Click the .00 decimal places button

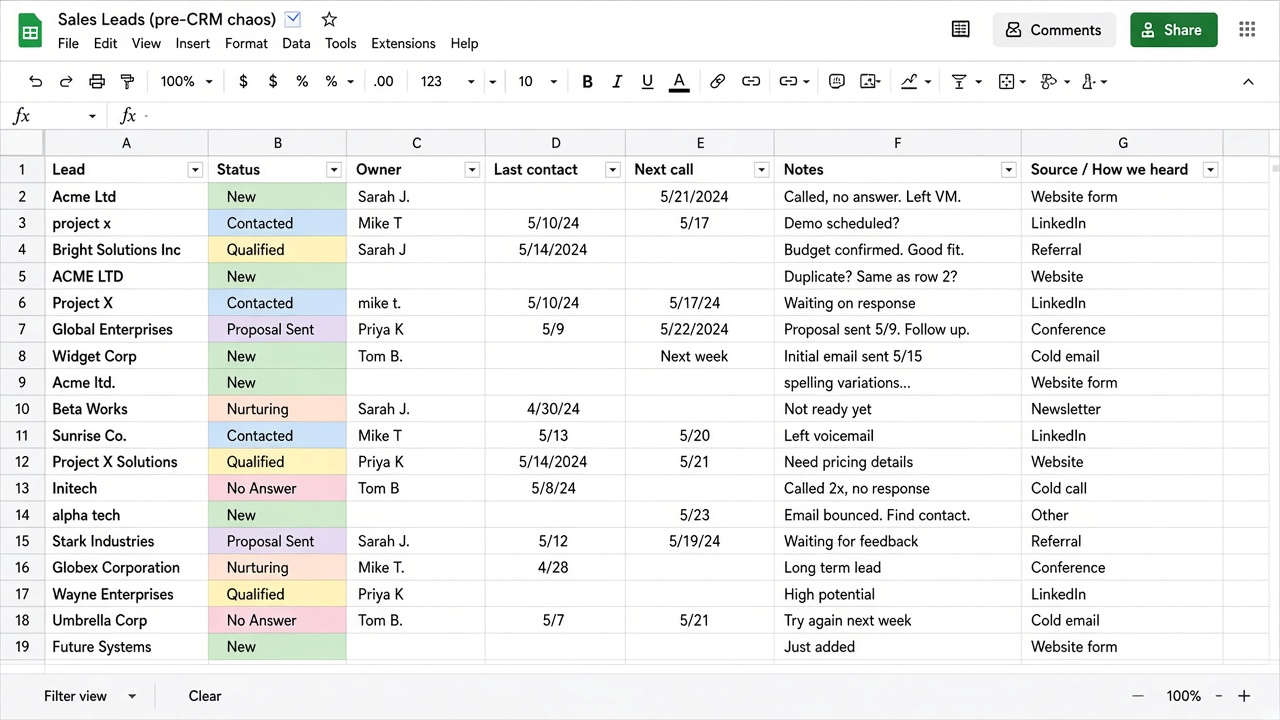[383, 82]
